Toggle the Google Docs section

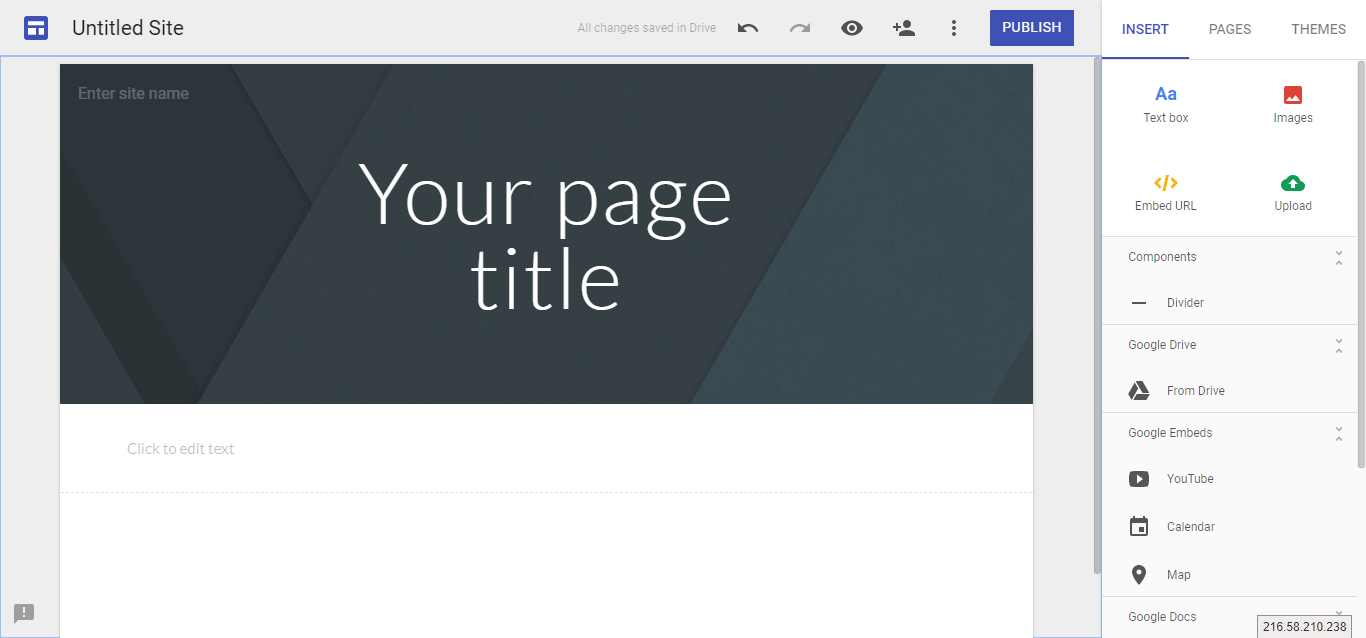[1339, 616]
